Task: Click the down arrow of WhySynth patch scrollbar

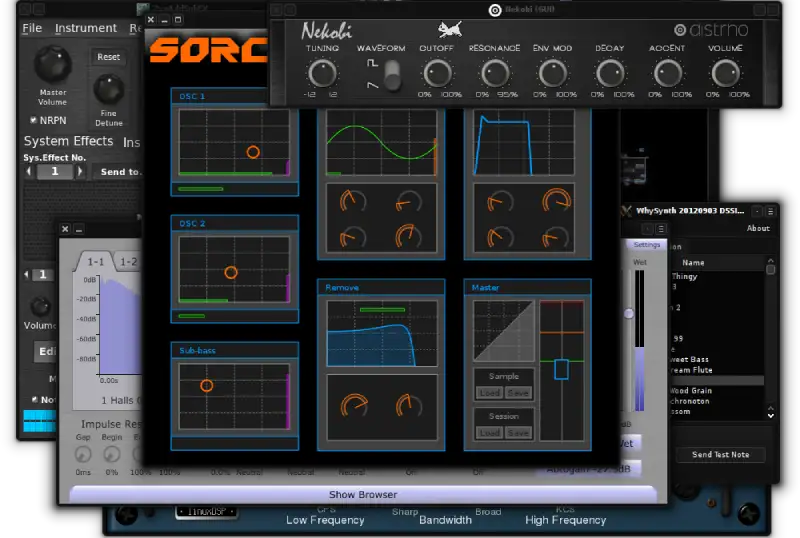Action: coord(770,416)
